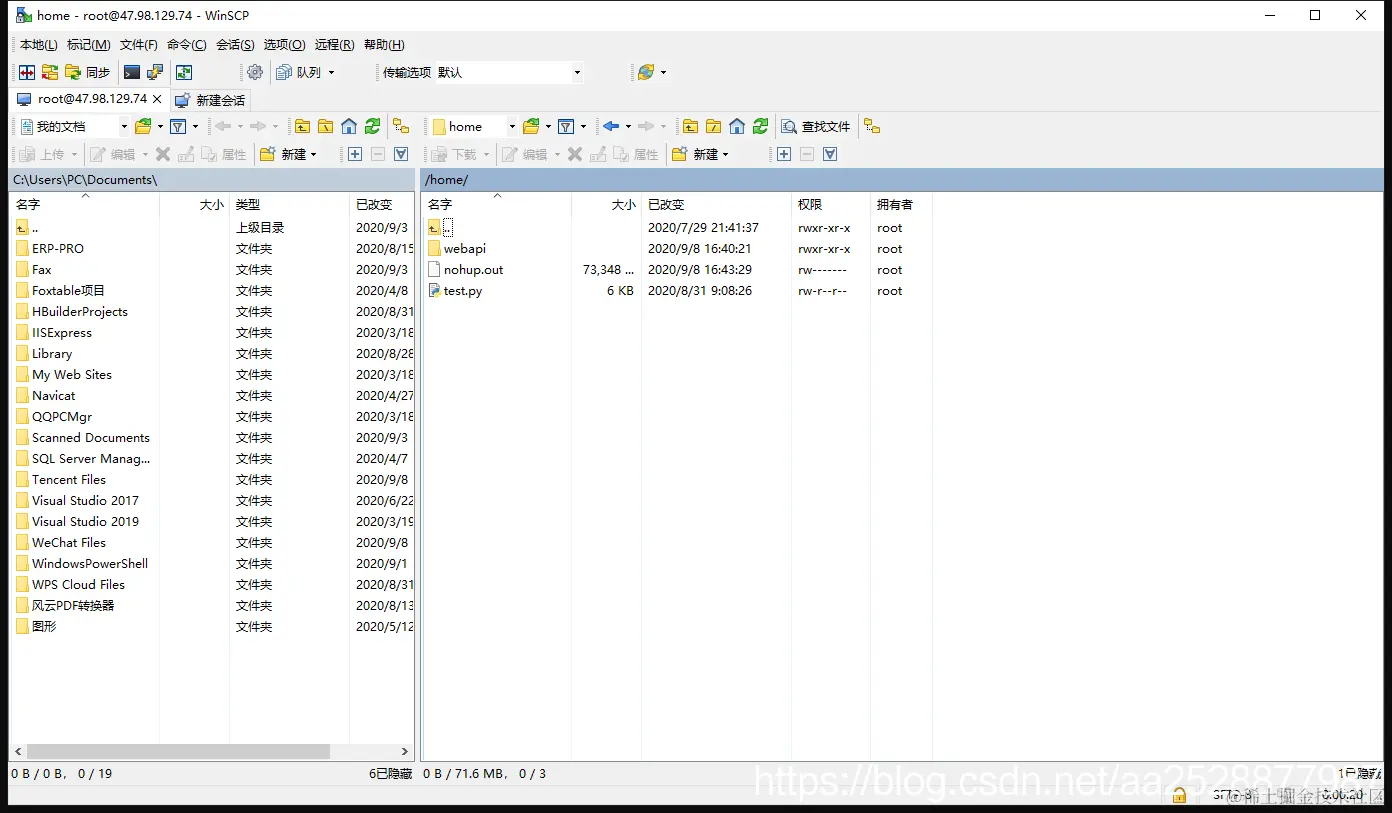
Task: Click the remote select-files plus icon
Action: [784, 154]
